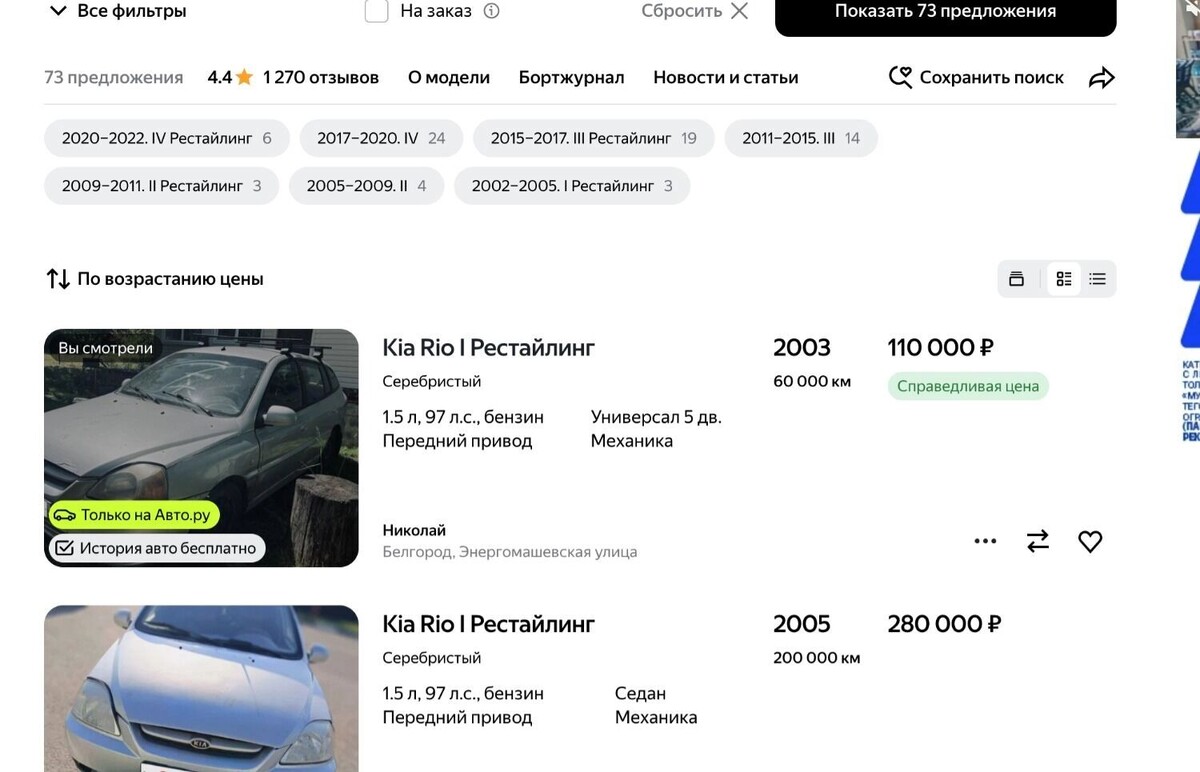Viewport: 1200px width, 772px height.
Task: Click Сбросить to reset filters
Action: point(681,11)
